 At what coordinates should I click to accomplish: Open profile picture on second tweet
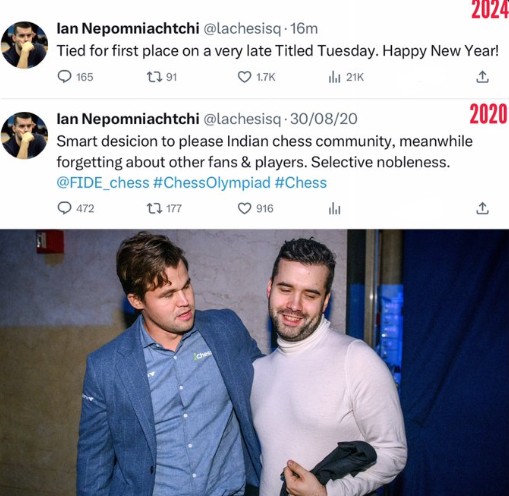click(24, 135)
